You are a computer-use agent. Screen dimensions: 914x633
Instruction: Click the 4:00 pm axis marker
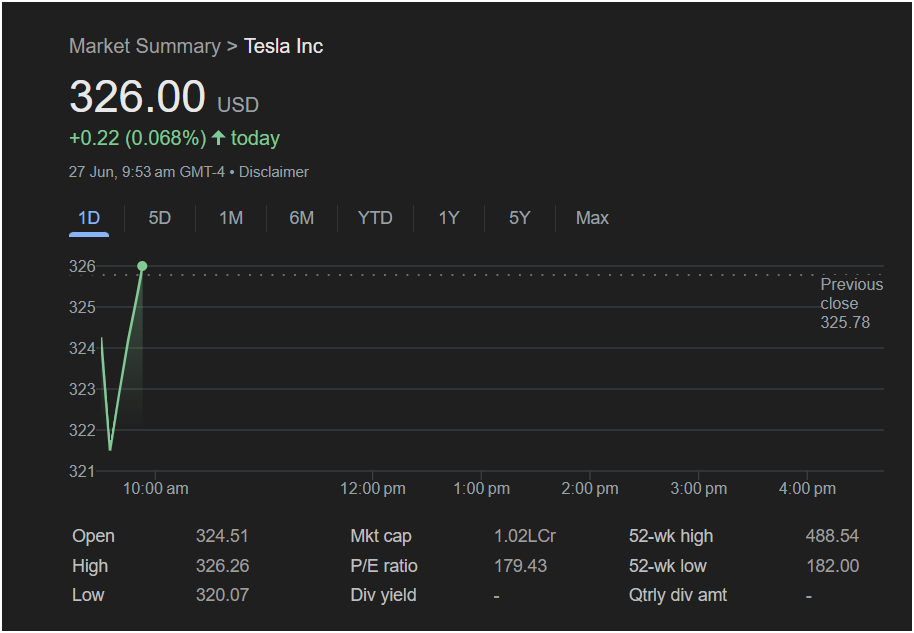click(807, 488)
